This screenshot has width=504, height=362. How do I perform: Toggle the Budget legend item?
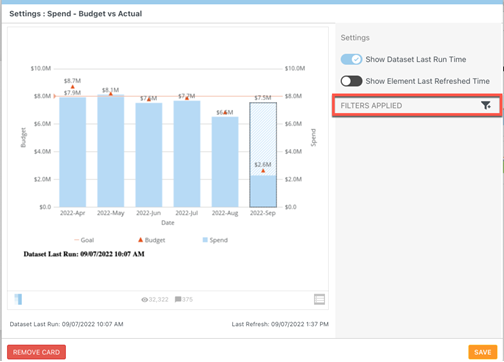(x=152, y=240)
